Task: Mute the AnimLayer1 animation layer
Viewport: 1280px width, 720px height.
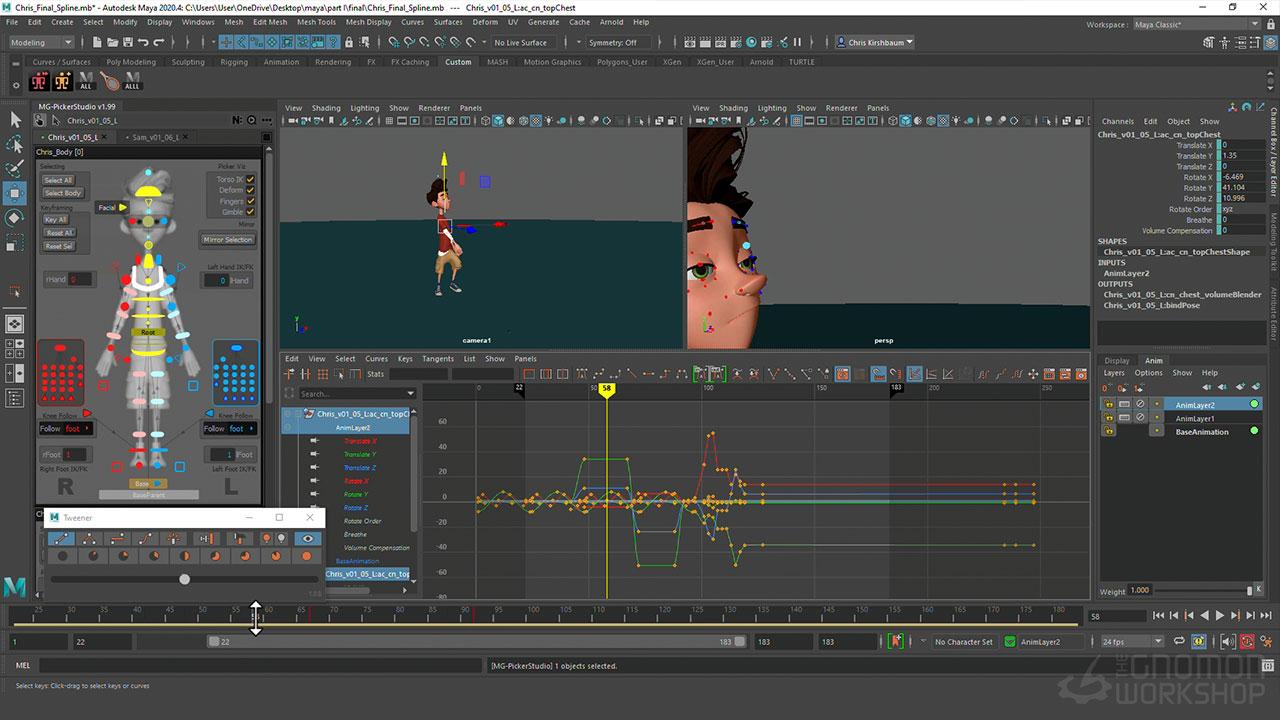Action: click(x=1140, y=418)
